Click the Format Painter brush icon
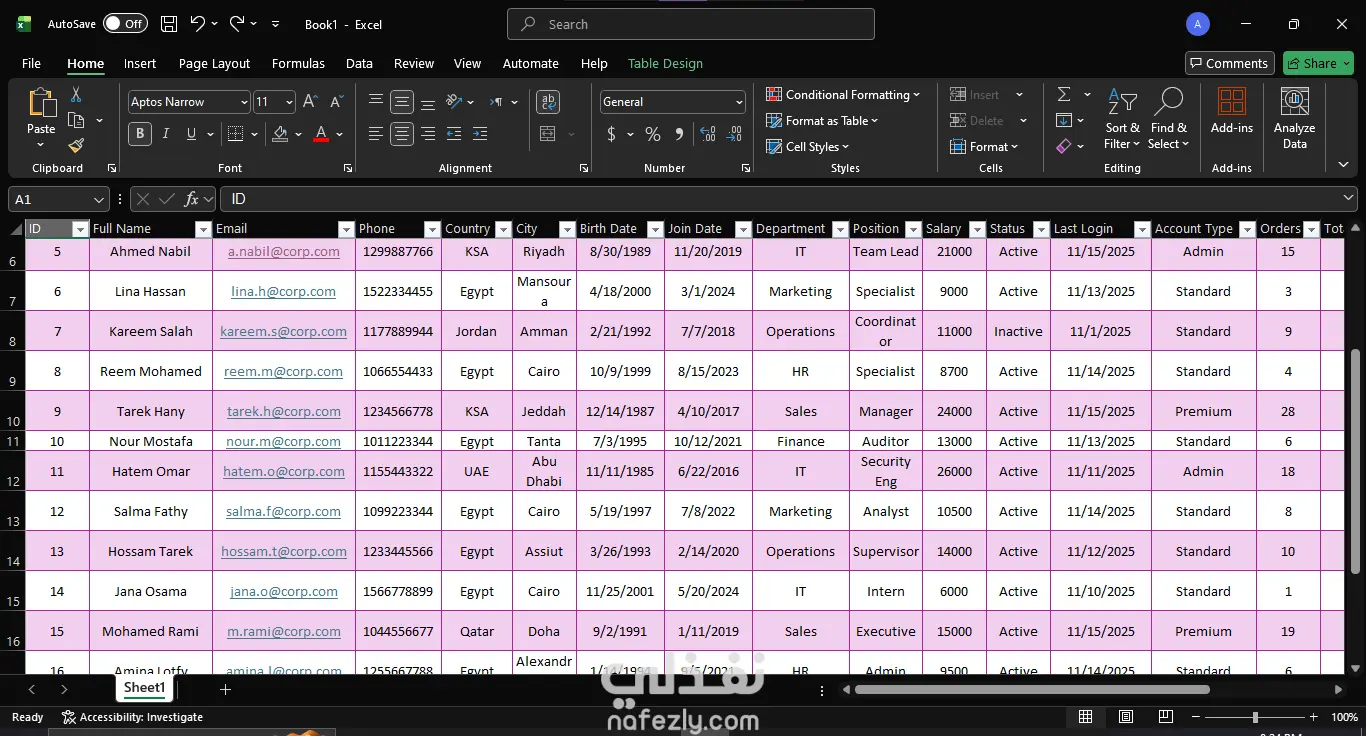This screenshot has height=736, width=1366. click(x=76, y=146)
